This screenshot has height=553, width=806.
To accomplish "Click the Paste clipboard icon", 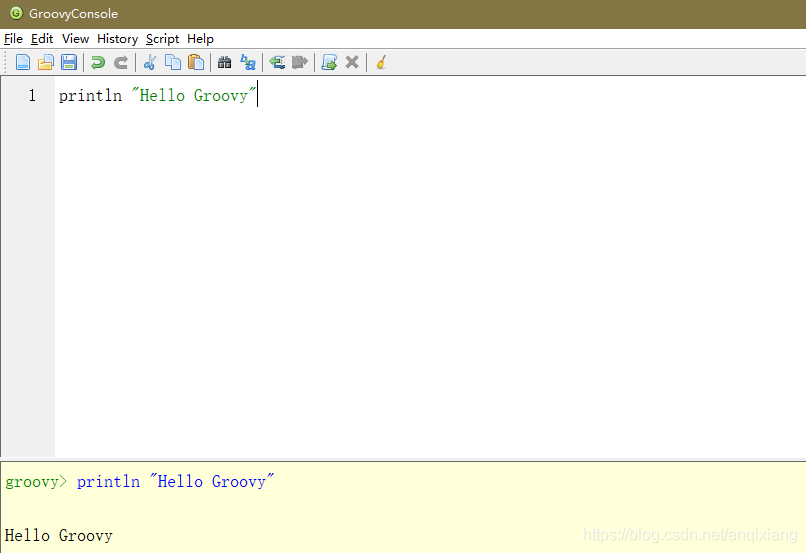I will click(196, 62).
